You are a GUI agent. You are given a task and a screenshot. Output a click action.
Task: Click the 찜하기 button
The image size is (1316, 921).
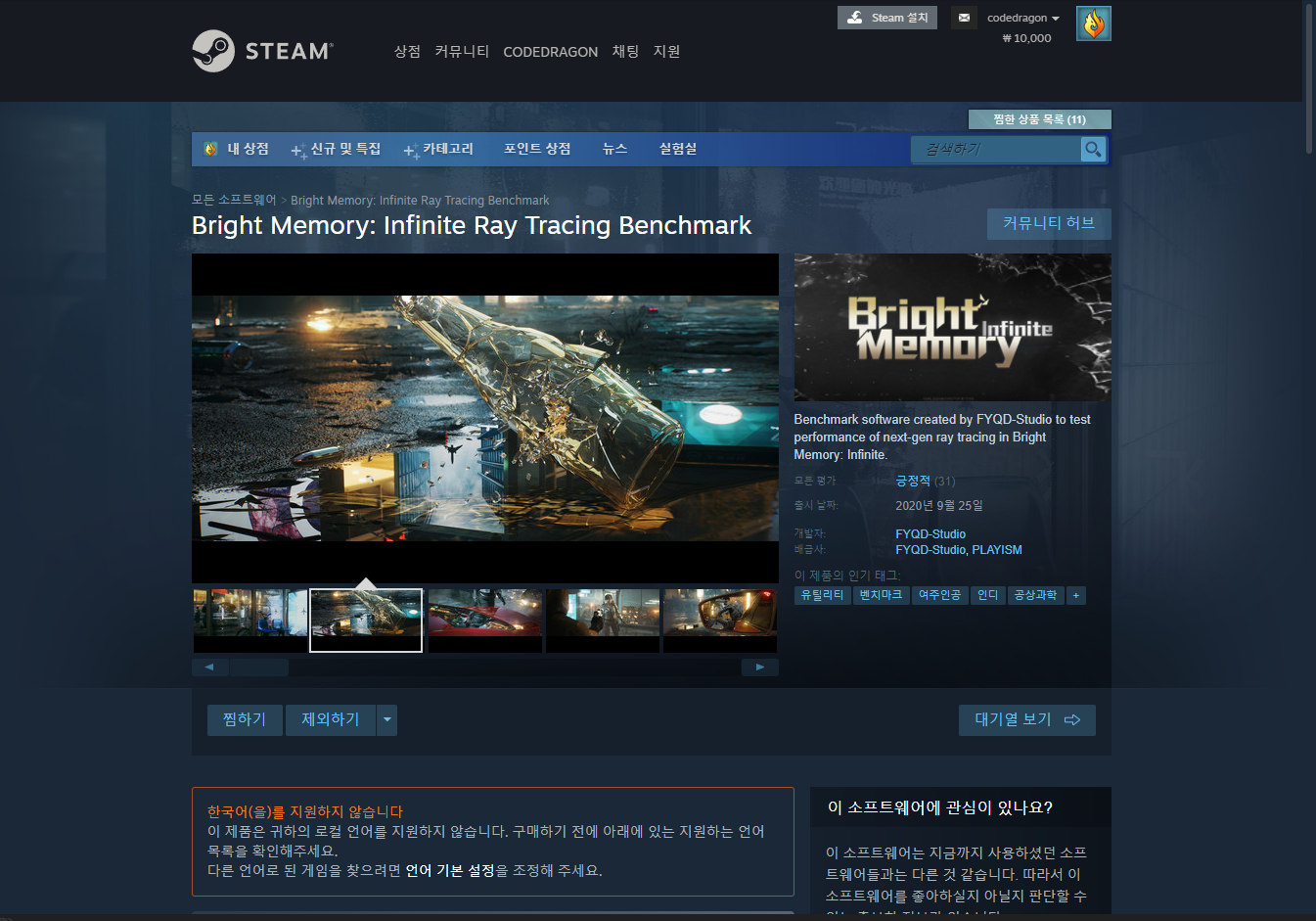(x=245, y=719)
